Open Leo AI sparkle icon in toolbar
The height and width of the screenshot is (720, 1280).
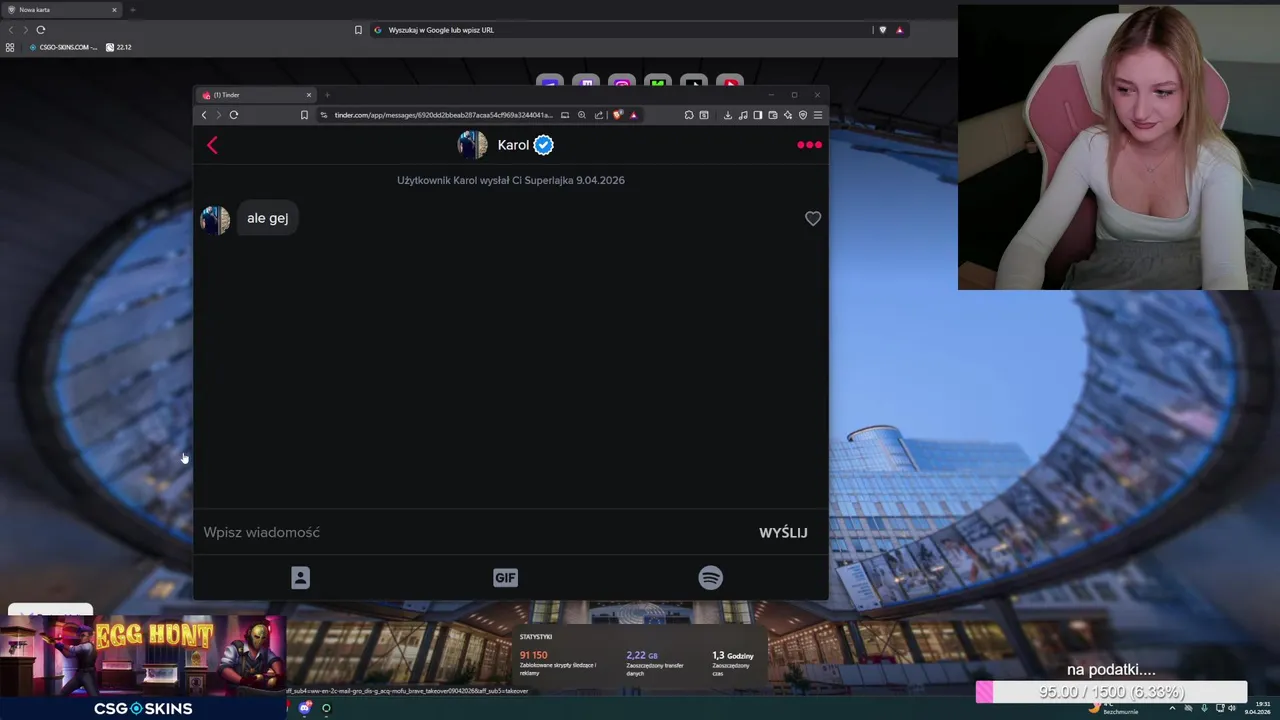788,115
